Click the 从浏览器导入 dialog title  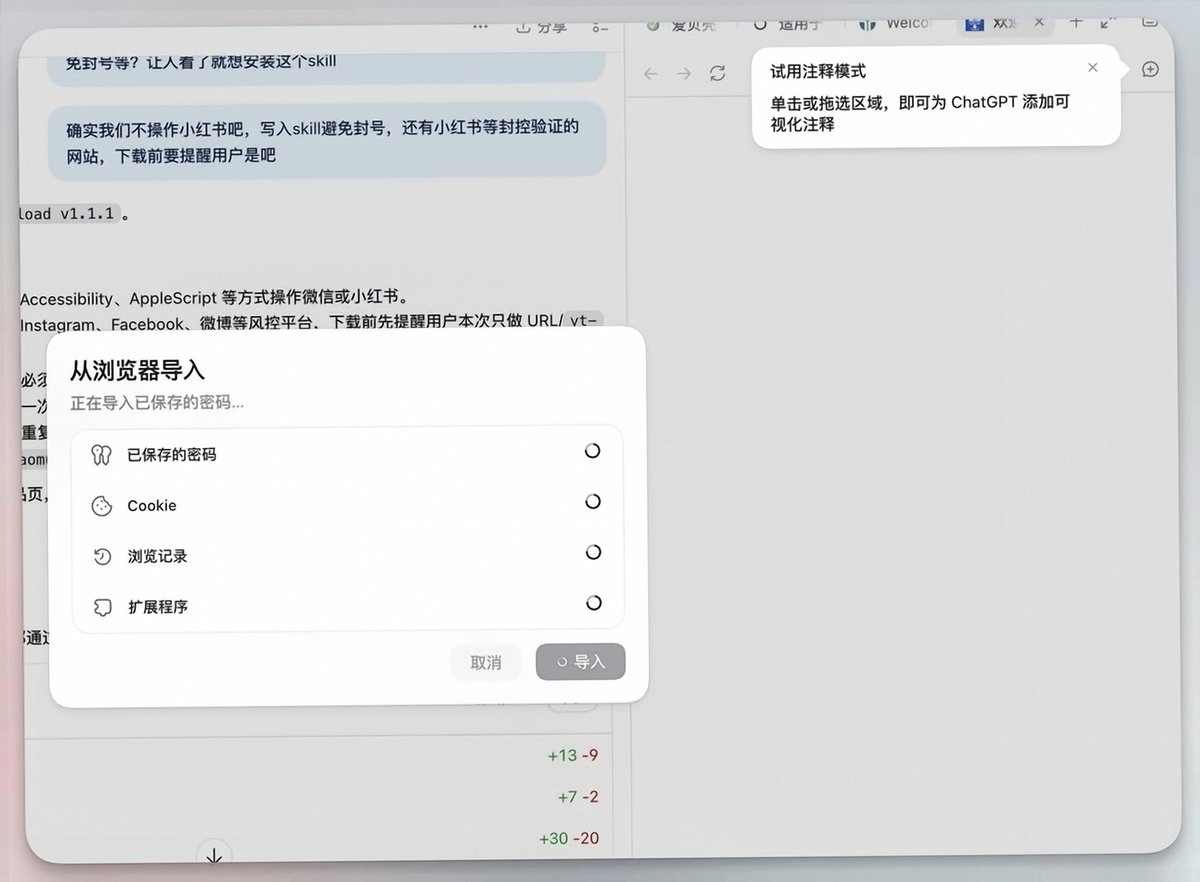click(x=137, y=371)
